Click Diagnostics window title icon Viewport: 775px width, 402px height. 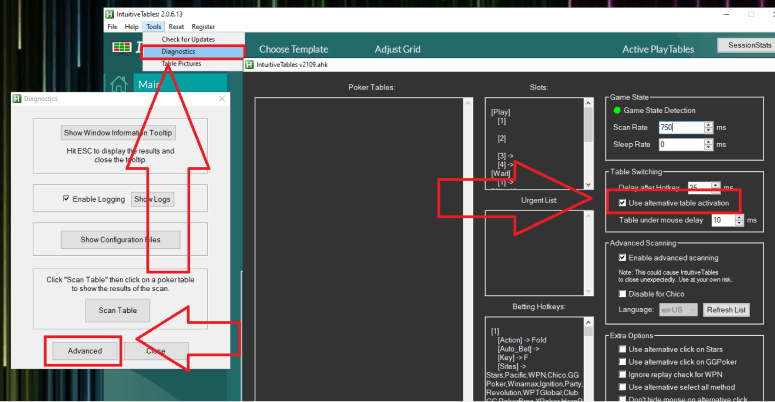point(17,98)
